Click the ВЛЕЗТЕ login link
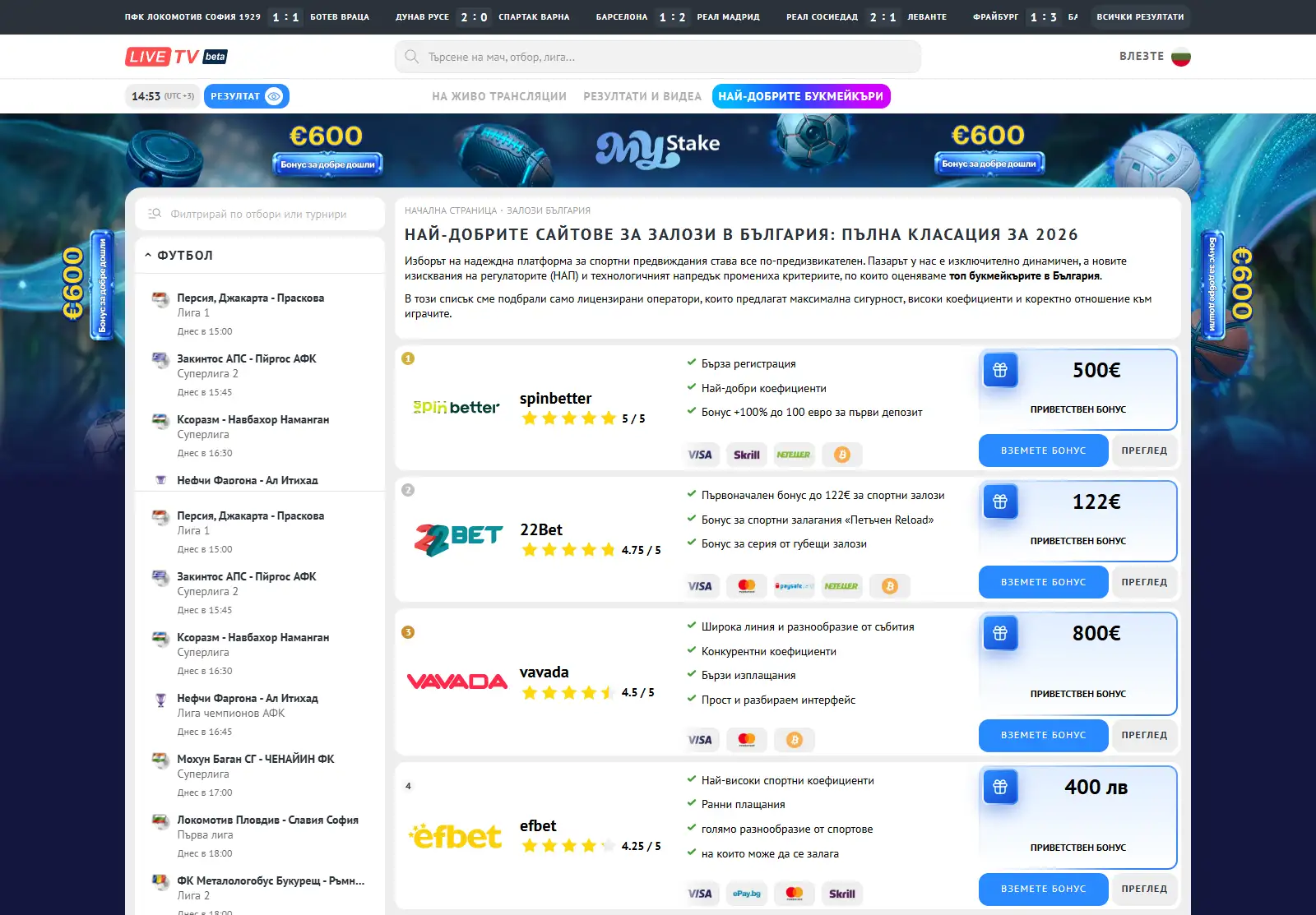The height and width of the screenshot is (915, 1316). (1142, 56)
